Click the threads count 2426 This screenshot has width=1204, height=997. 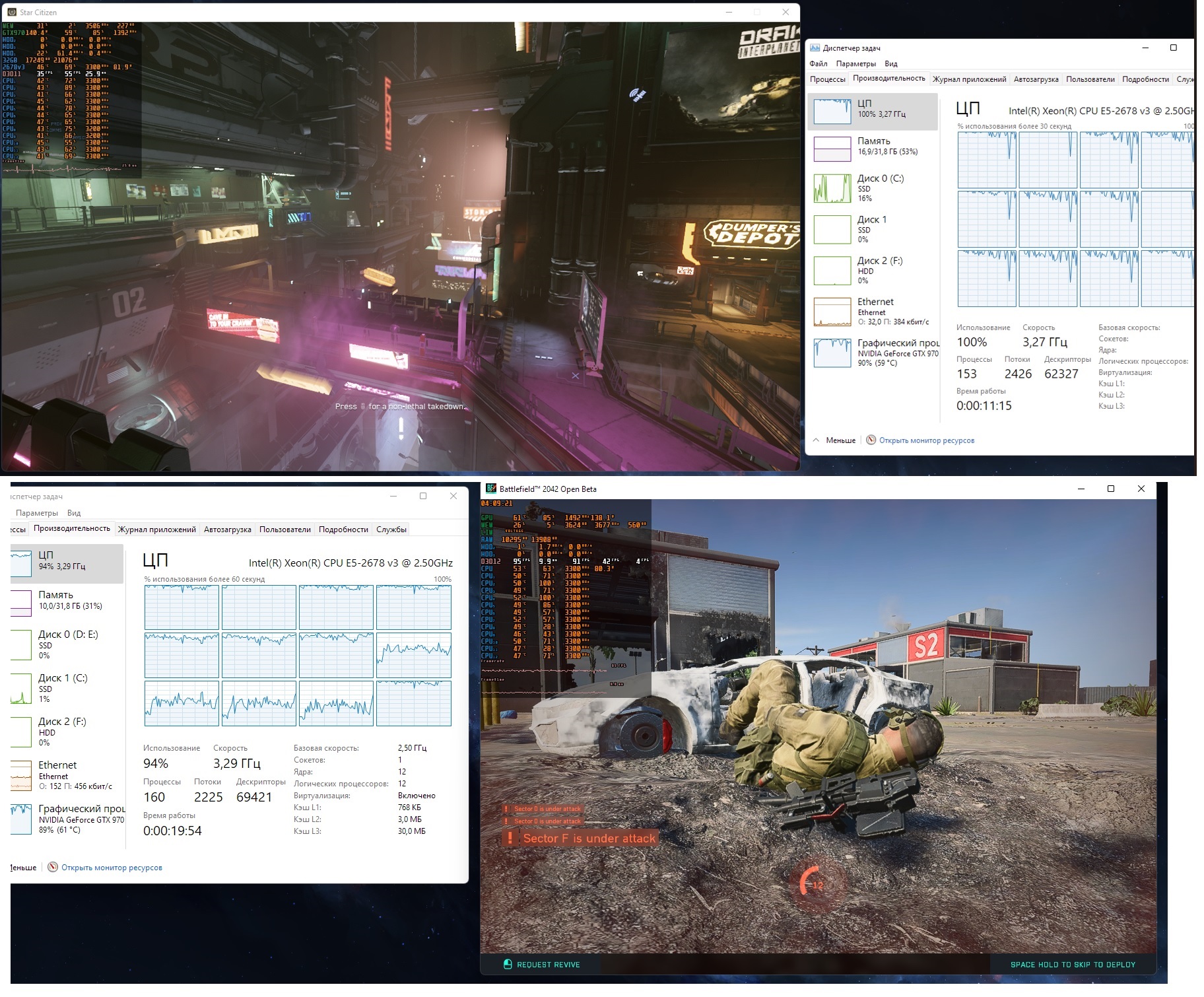point(1018,374)
